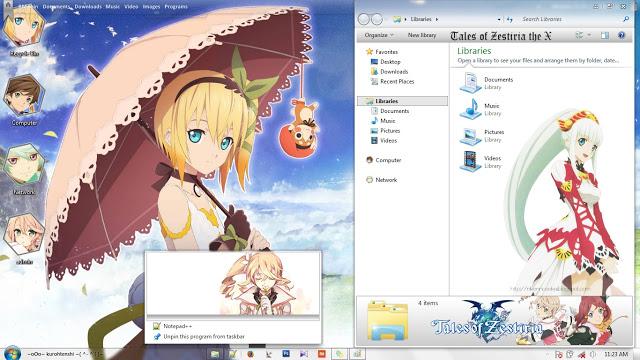The width and height of the screenshot is (640, 360).
Task: Open the Videos library icon
Action: (471, 161)
